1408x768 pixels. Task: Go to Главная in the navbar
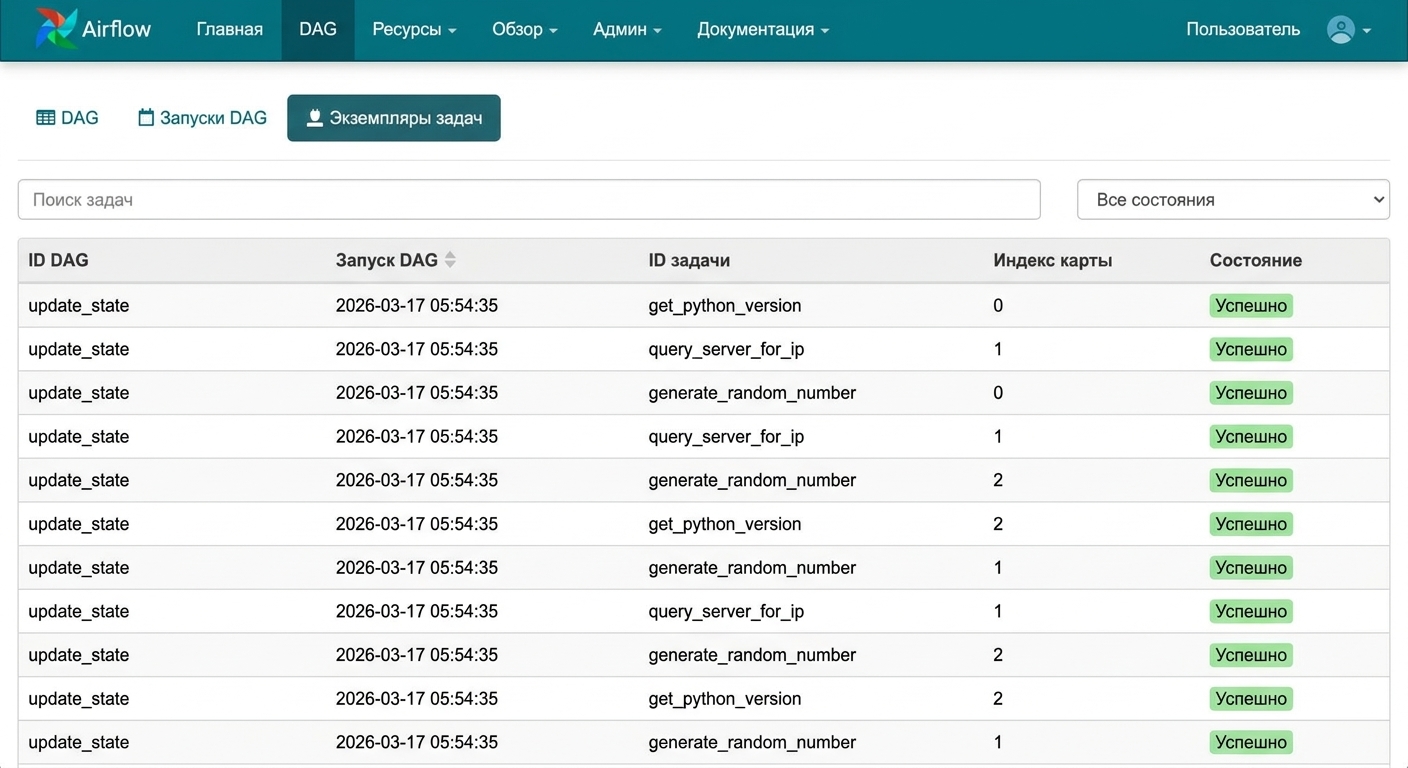pyautogui.click(x=229, y=30)
